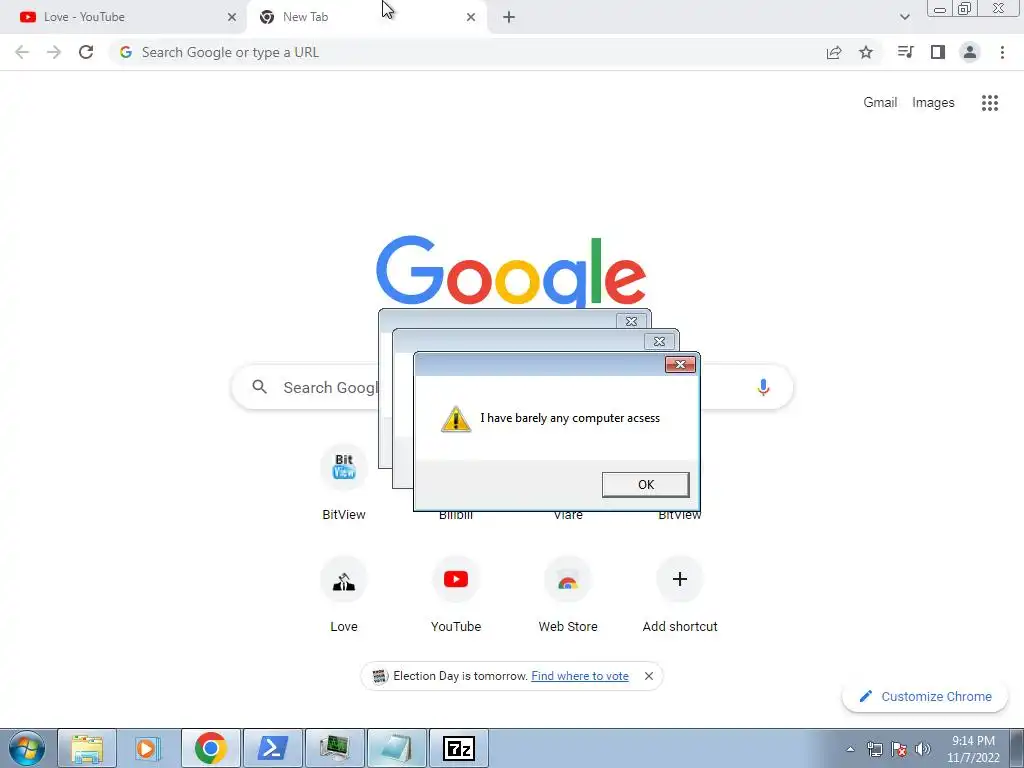Click the Share this page icon
Viewport: 1024px width, 768px height.
[x=834, y=52]
